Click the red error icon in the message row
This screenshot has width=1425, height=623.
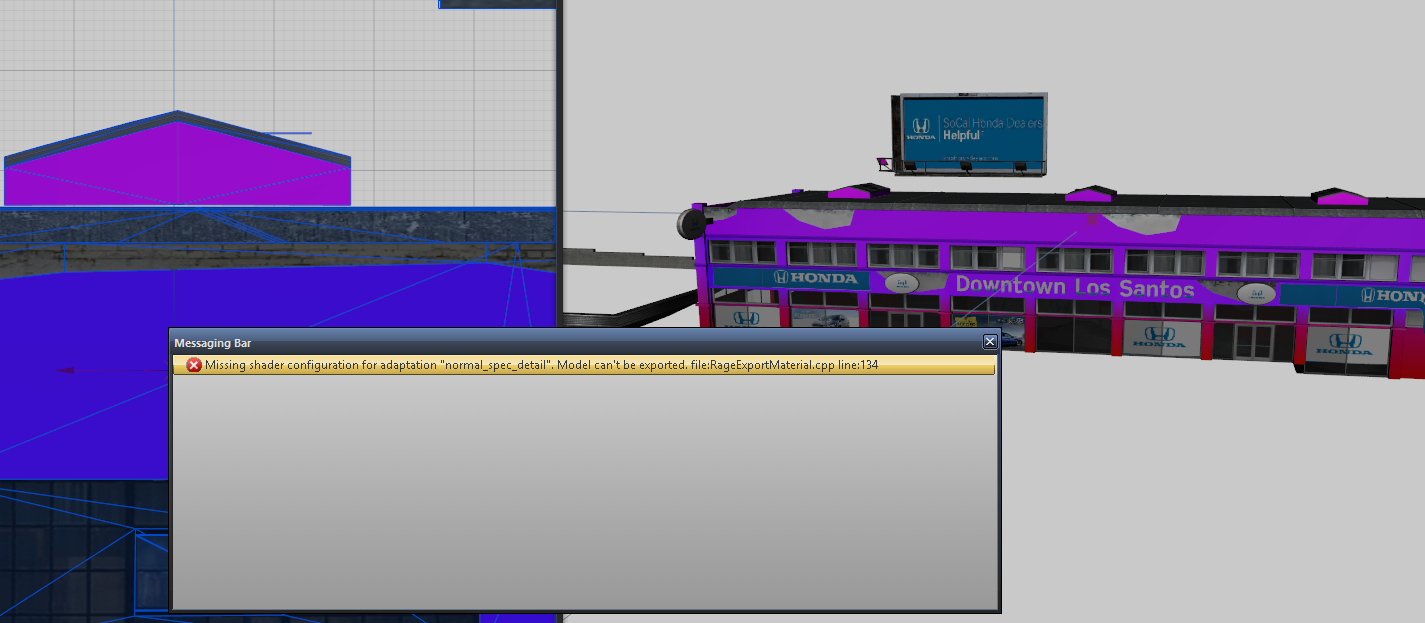tap(195, 365)
